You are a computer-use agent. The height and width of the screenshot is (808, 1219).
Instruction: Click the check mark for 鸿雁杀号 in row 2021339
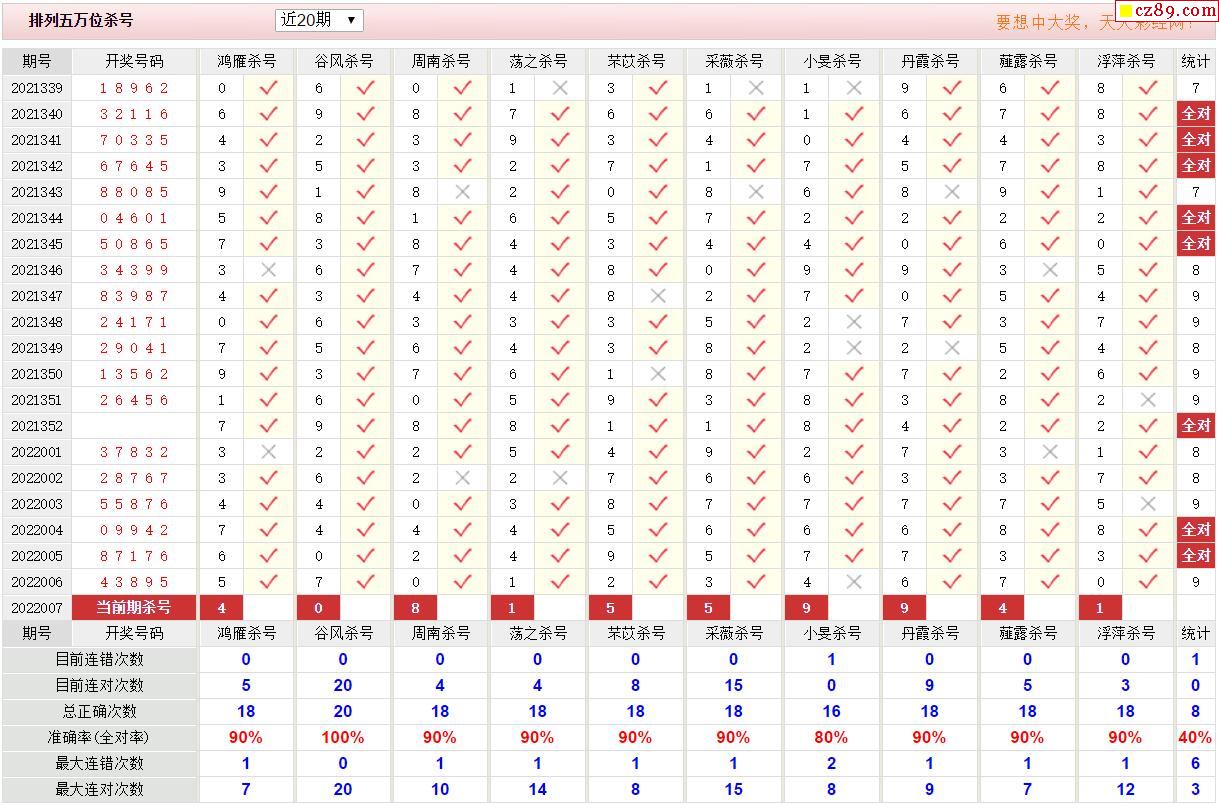pos(268,88)
